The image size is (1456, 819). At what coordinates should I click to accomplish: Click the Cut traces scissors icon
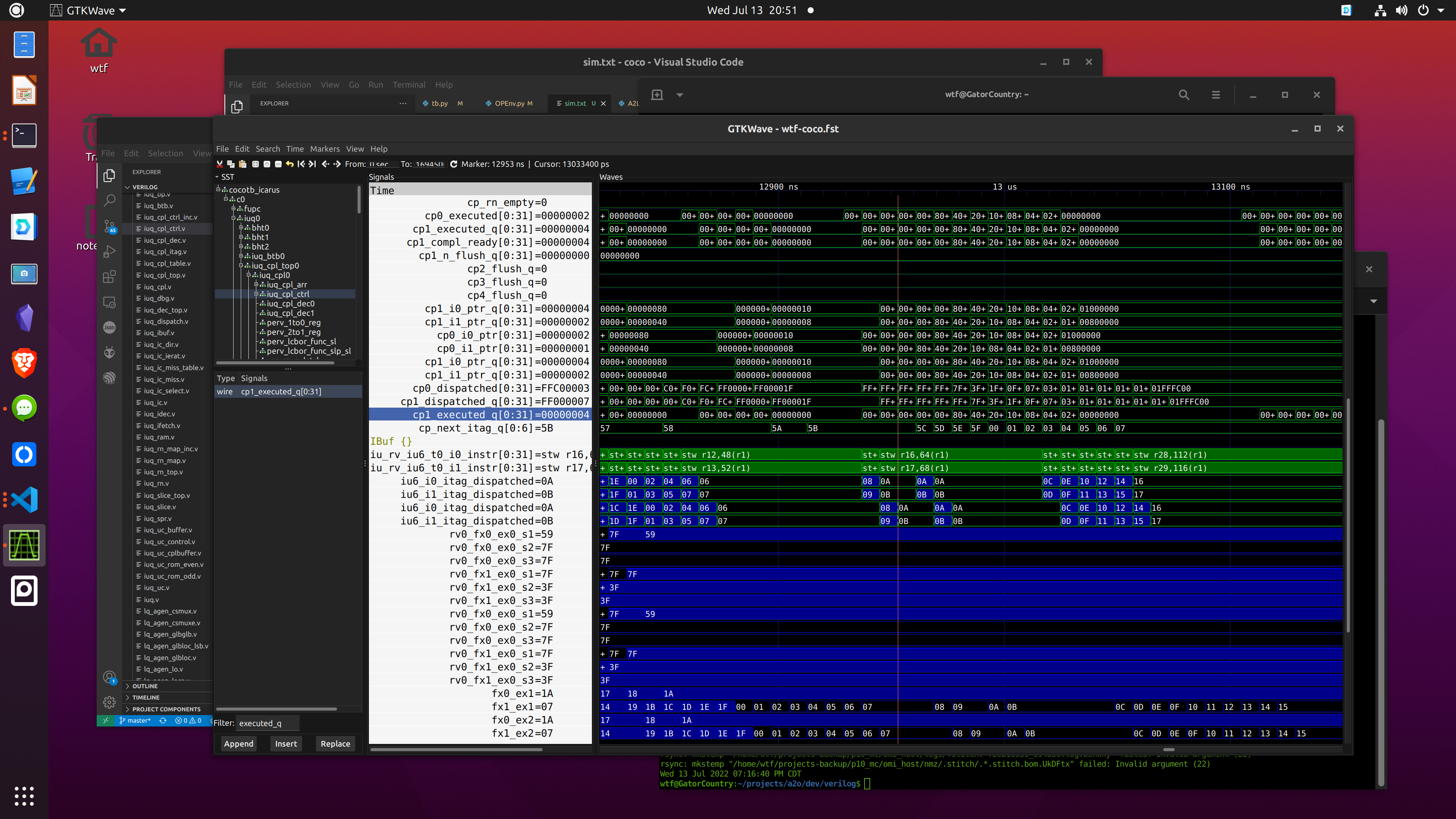click(219, 164)
